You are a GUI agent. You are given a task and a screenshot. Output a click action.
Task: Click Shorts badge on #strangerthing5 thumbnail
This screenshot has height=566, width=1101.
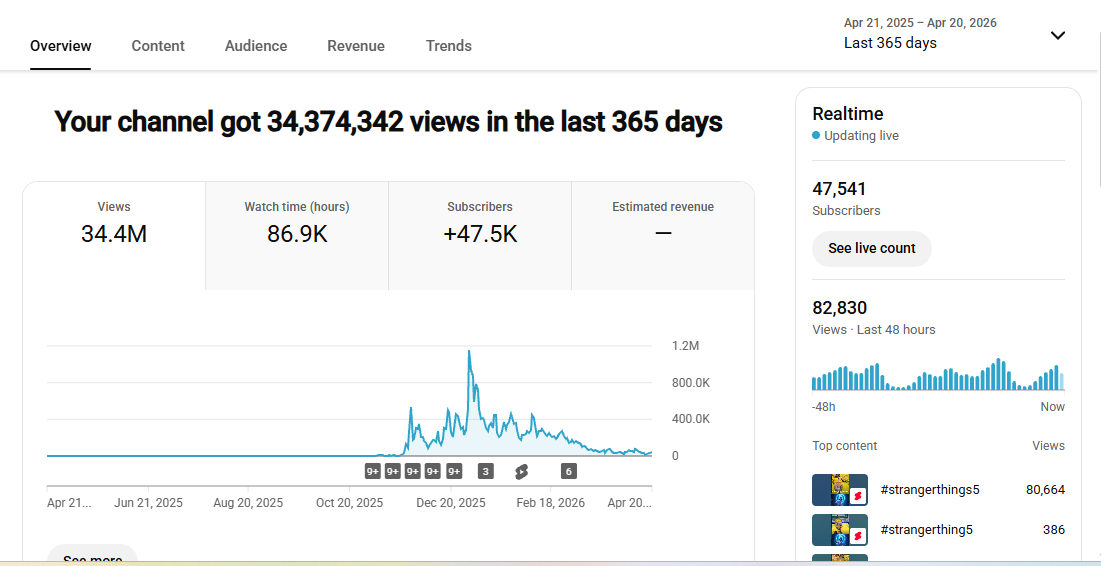[857, 537]
